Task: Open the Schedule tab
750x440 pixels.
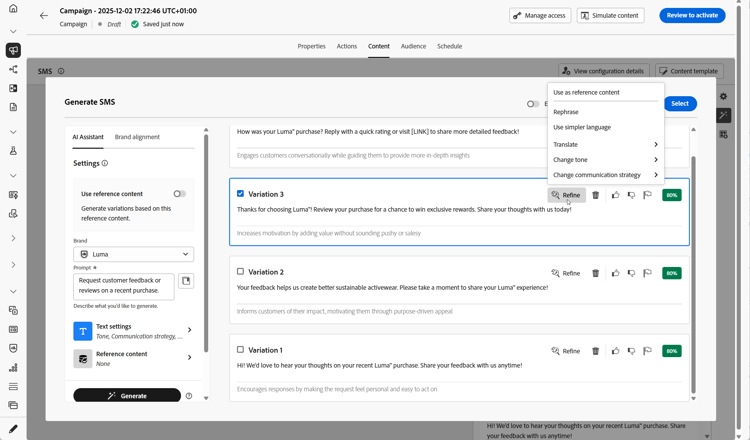Action: tap(450, 46)
